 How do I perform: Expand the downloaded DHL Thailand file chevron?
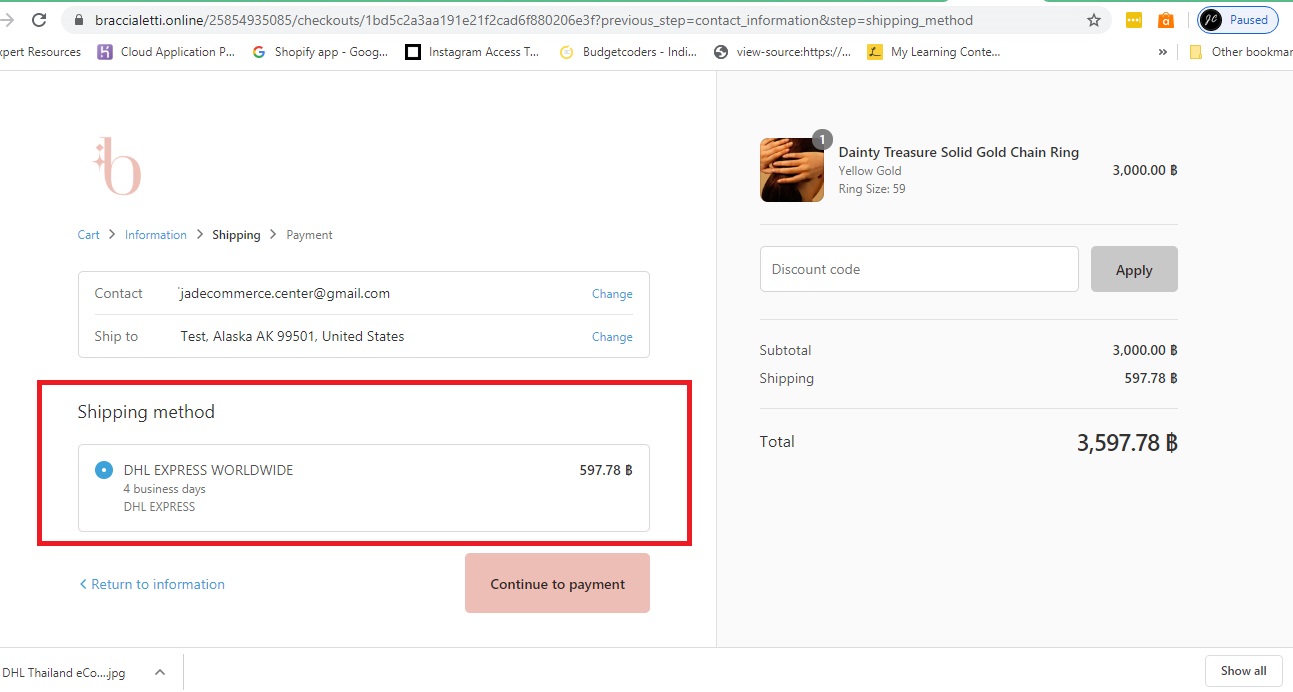(159, 671)
